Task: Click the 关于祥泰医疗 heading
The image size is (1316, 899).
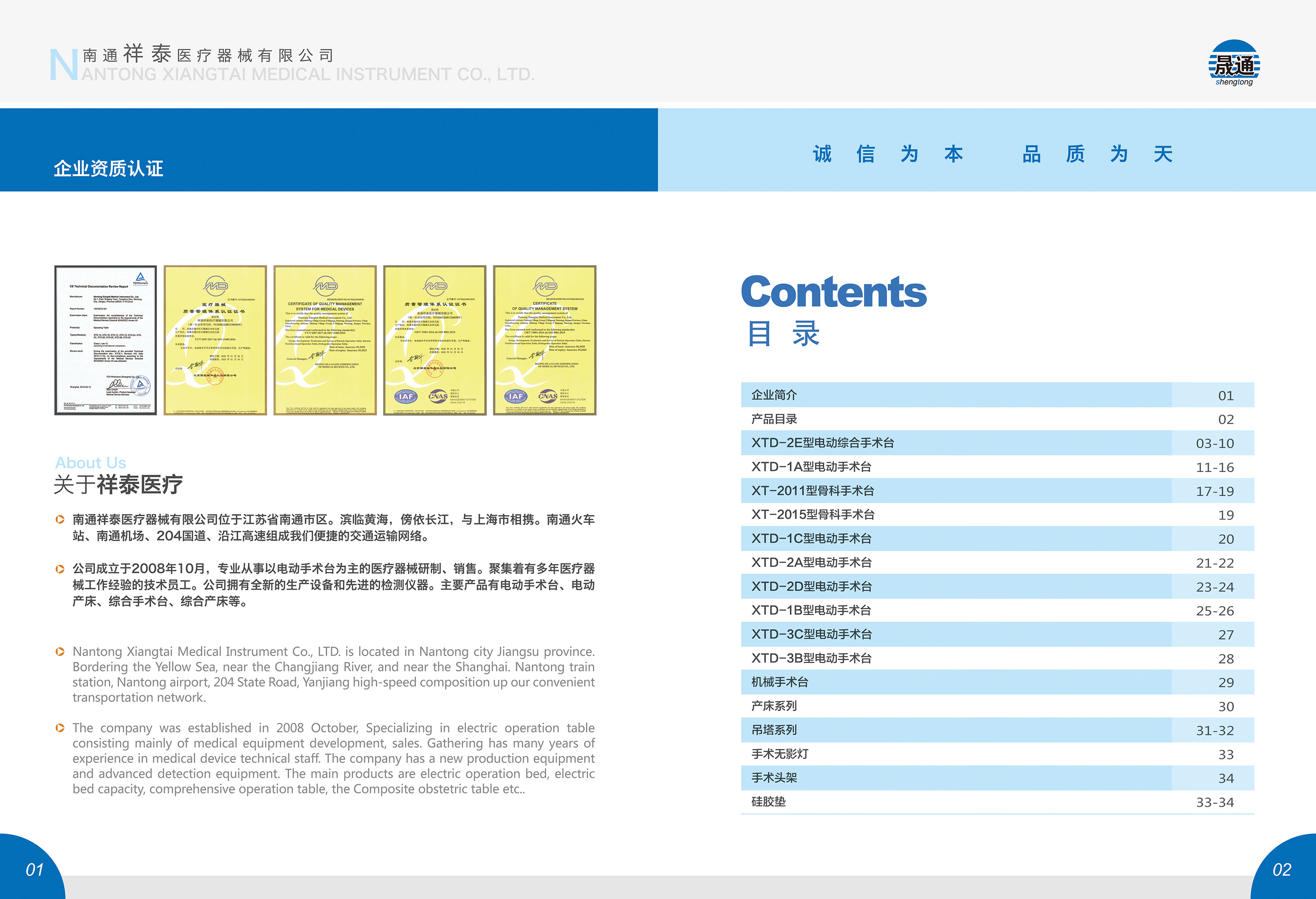Action: (x=119, y=484)
